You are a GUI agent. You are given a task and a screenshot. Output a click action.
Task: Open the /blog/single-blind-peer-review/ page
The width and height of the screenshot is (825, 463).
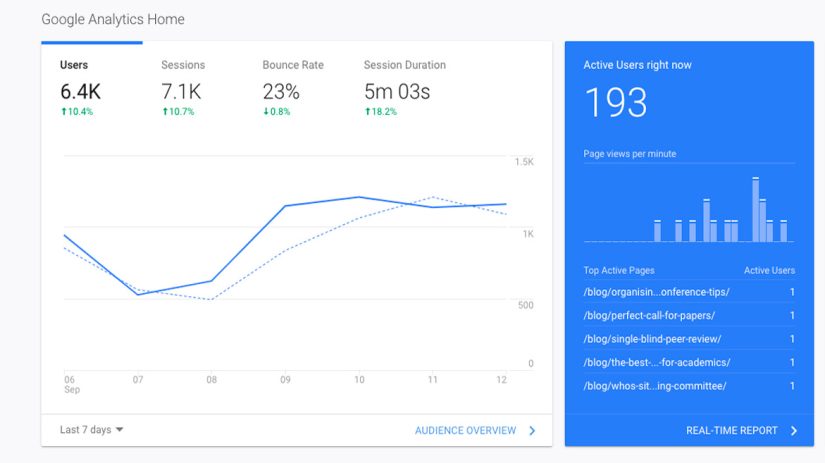tap(651, 339)
